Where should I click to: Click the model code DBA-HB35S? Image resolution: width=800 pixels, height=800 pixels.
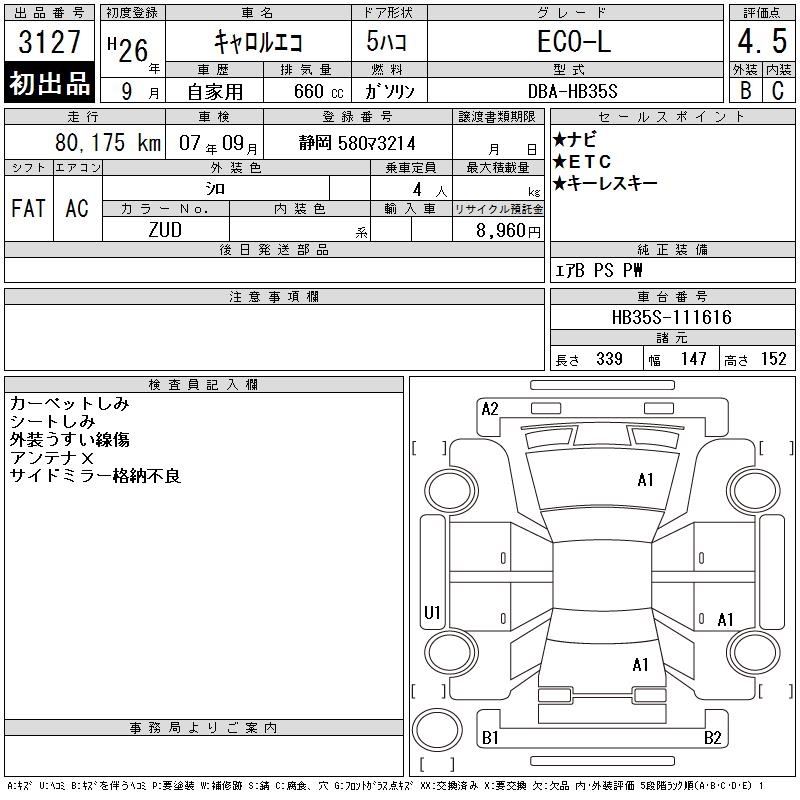tap(572, 91)
